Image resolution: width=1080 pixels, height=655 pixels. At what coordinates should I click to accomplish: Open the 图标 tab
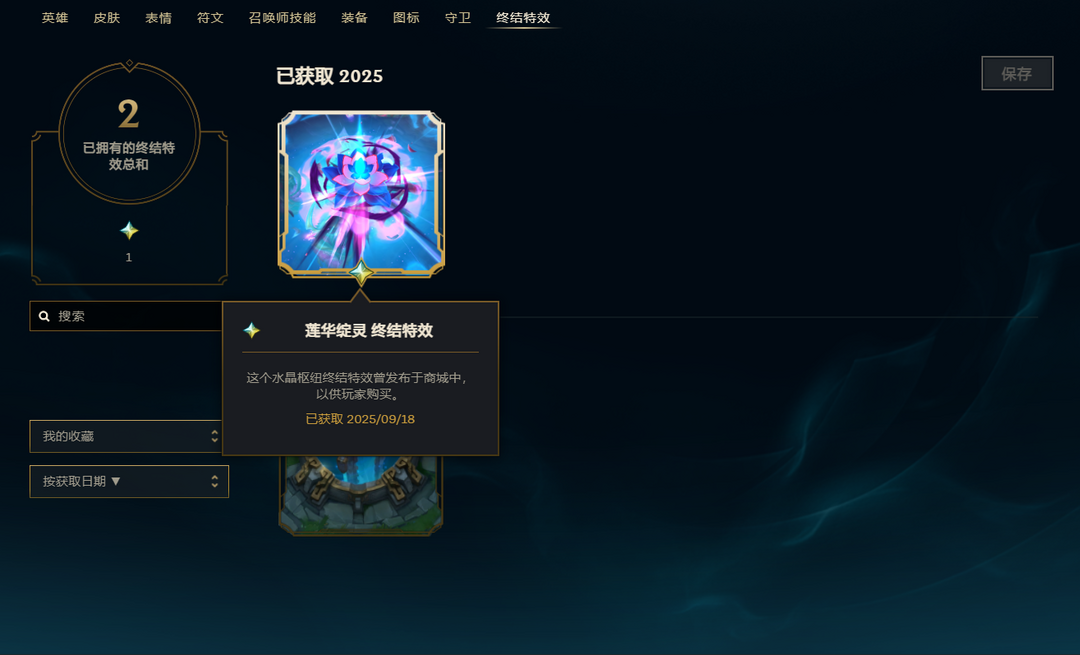pos(406,18)
